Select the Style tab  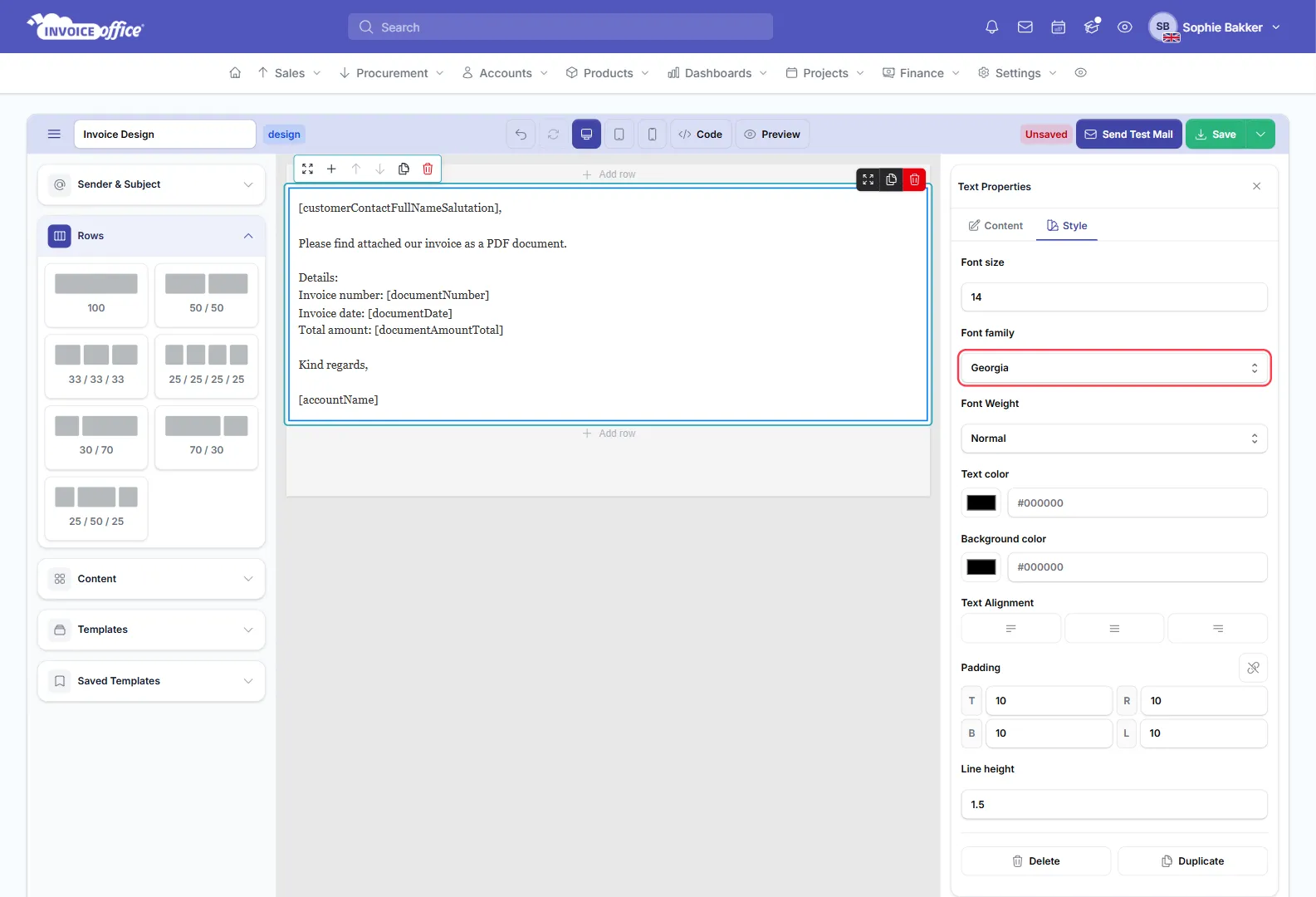pyautogui.click(x=1067, y=226)
